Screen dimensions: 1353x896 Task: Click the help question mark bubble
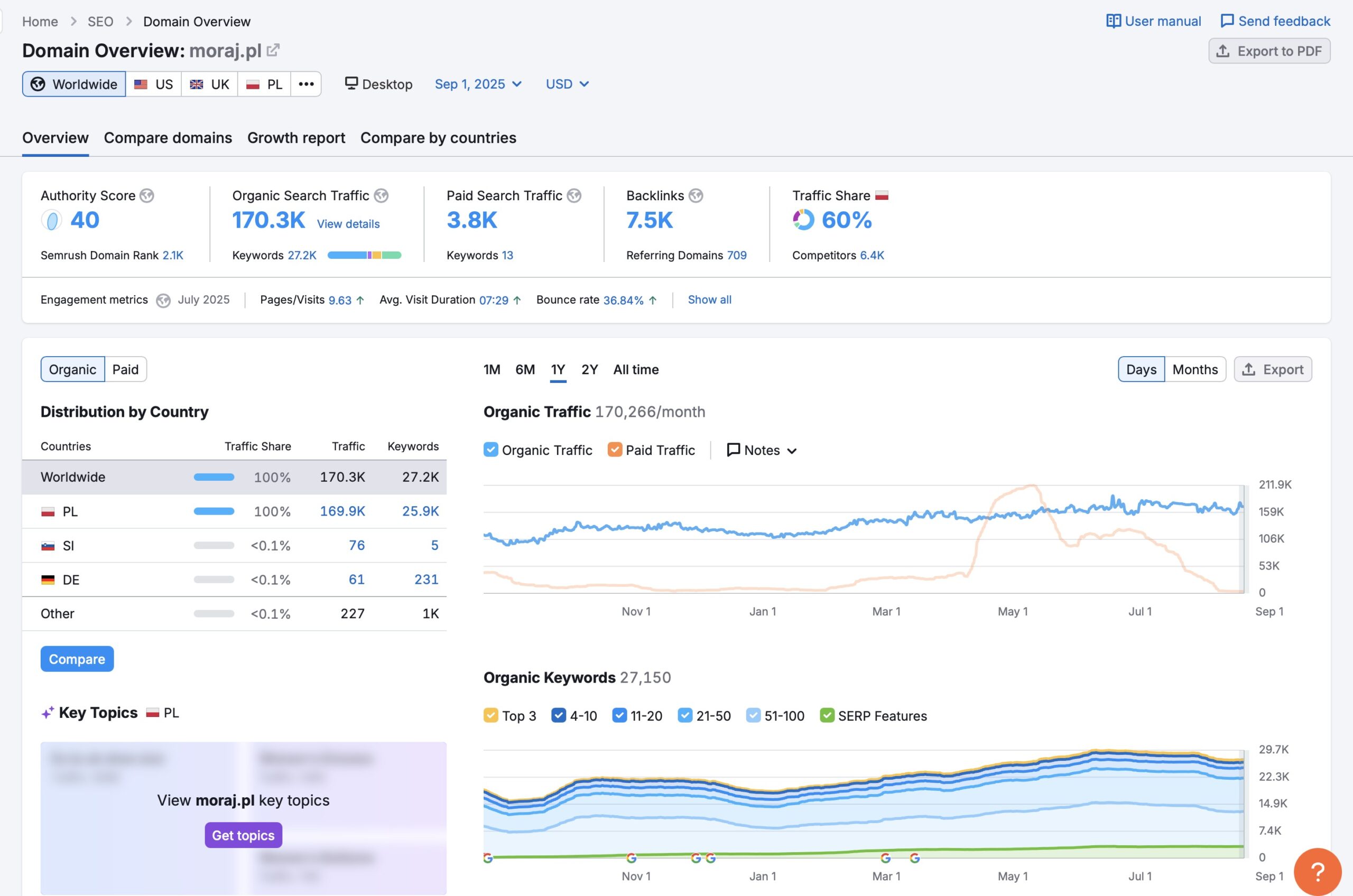coord(1318,871)
